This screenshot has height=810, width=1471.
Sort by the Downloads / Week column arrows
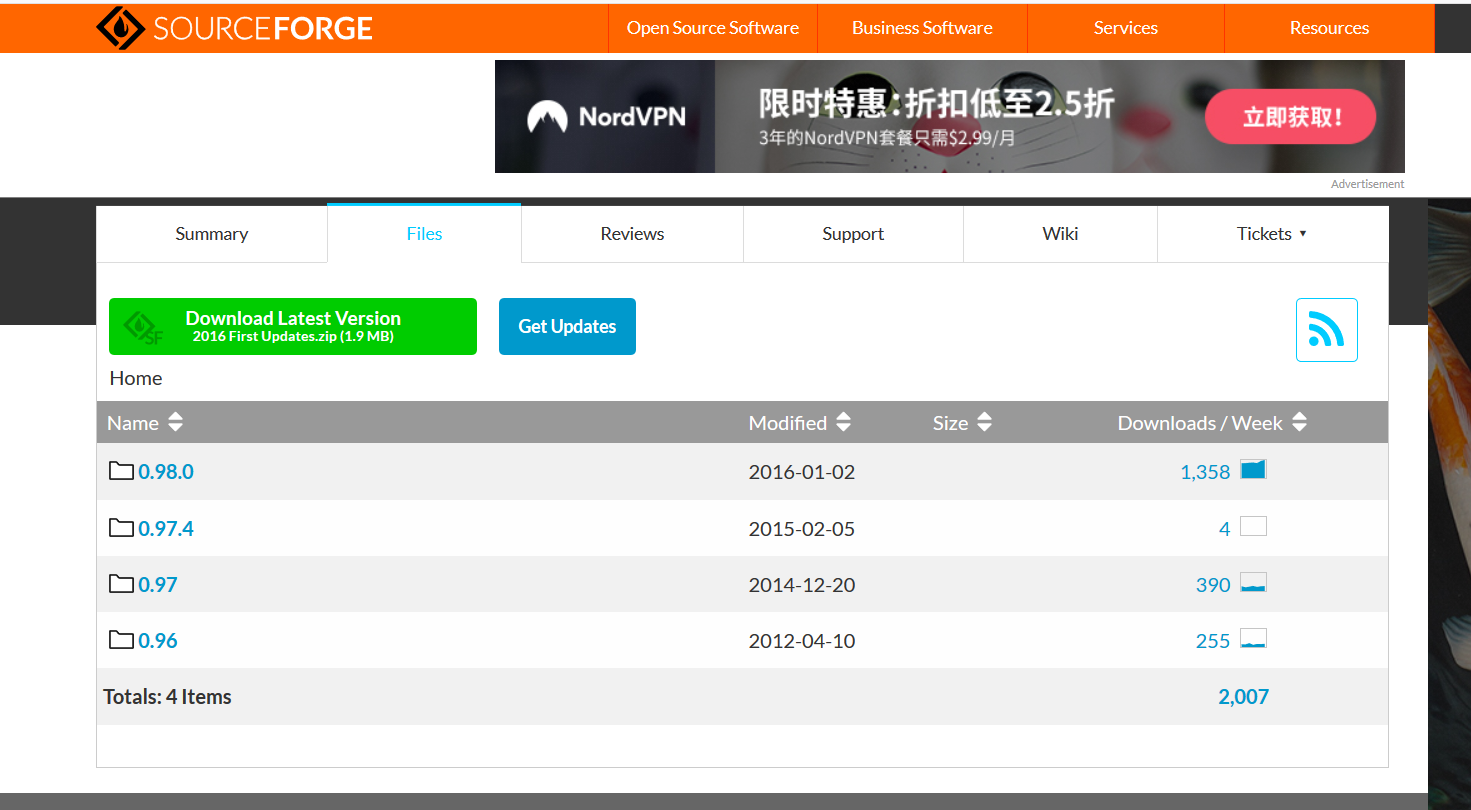point(1298,422)
